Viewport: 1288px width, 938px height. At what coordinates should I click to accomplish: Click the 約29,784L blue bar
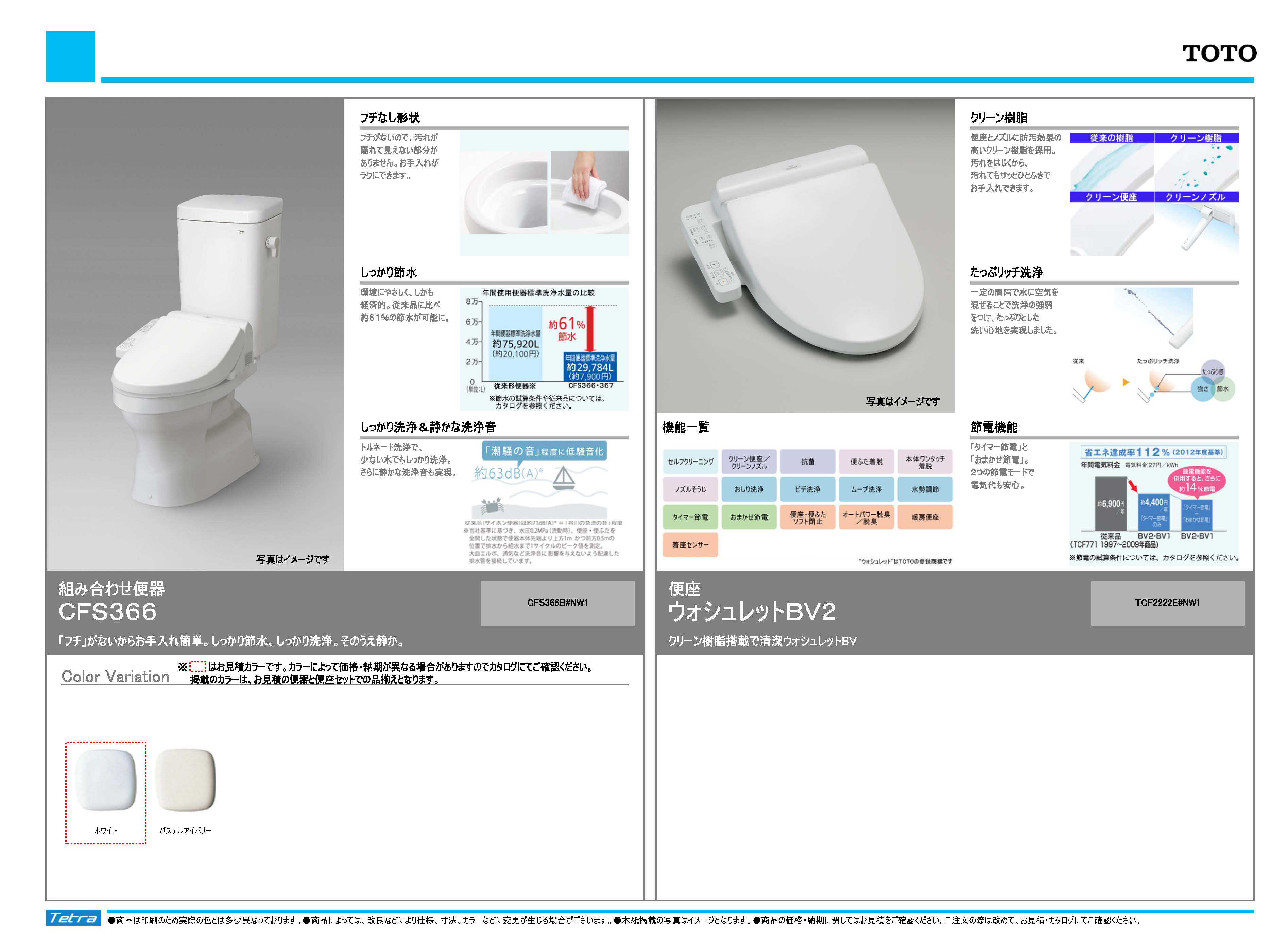pyautogui.click(x=589, y=366)
